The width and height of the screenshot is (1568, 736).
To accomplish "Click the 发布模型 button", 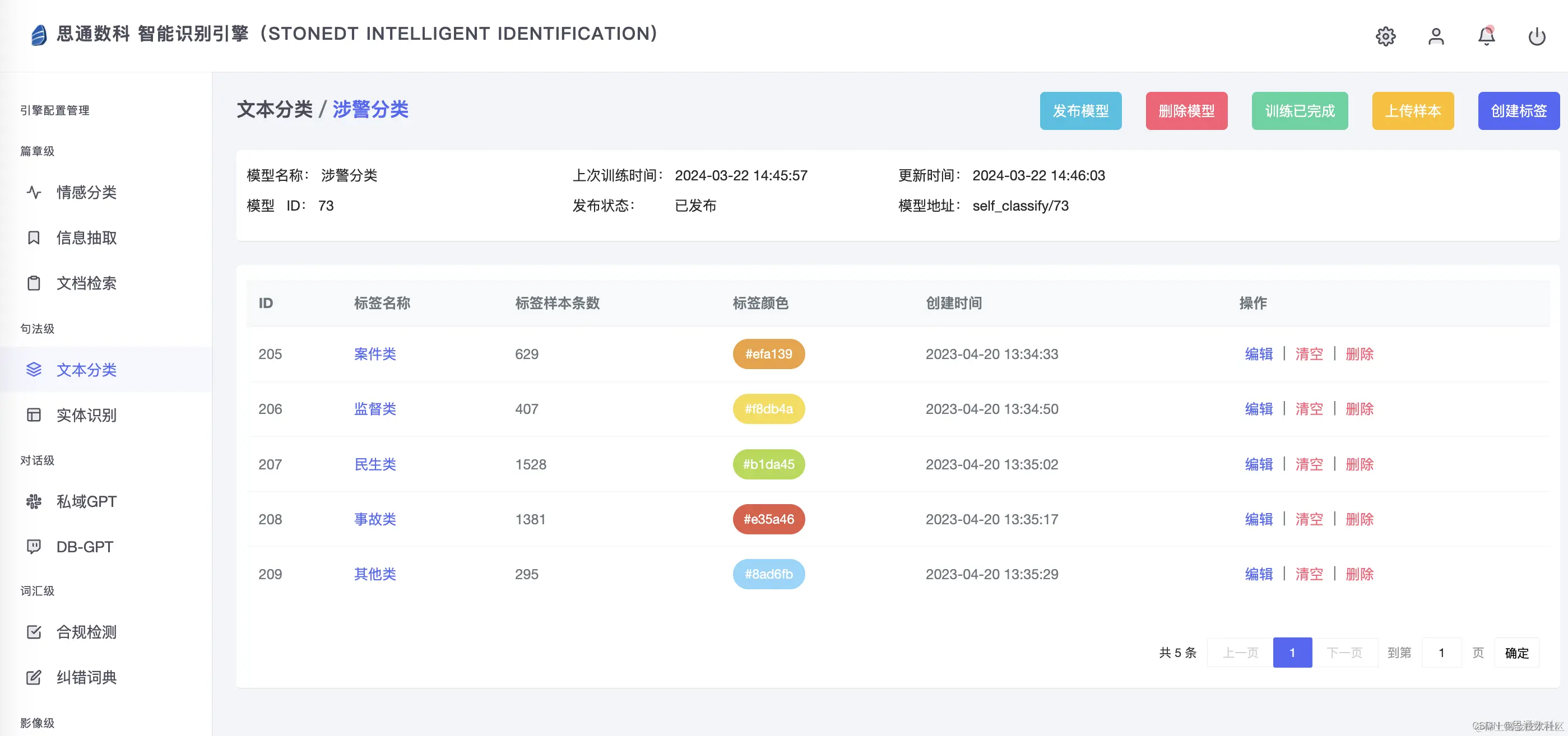I will click(x=1080, y=111).
